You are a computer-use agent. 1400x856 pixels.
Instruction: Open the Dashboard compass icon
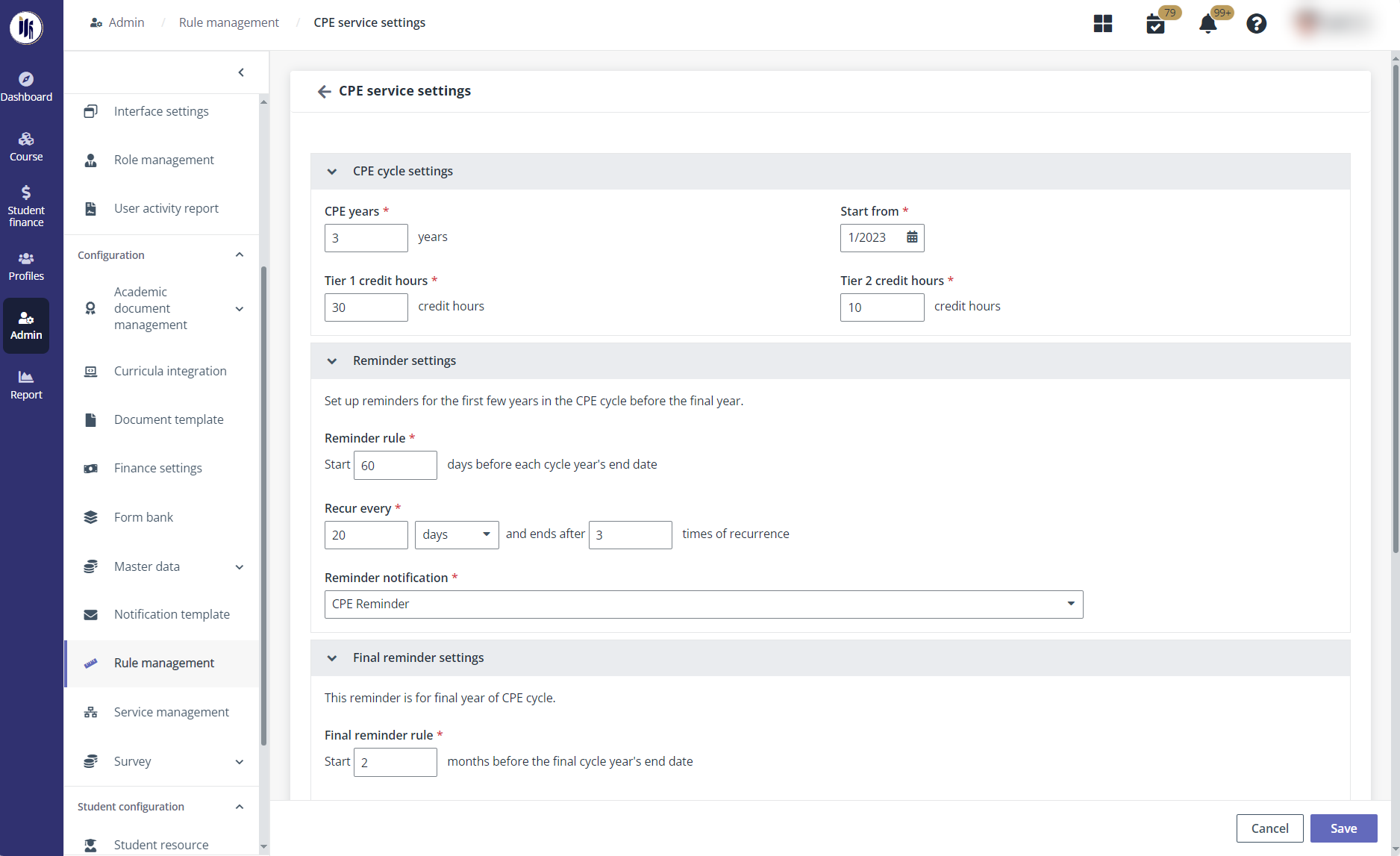[x=26, y=79]
